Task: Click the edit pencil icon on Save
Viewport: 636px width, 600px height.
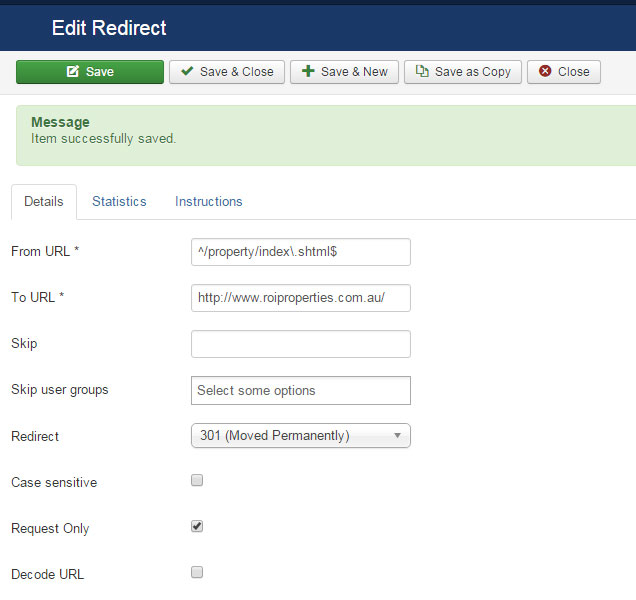Action: (x=73, y=72)
